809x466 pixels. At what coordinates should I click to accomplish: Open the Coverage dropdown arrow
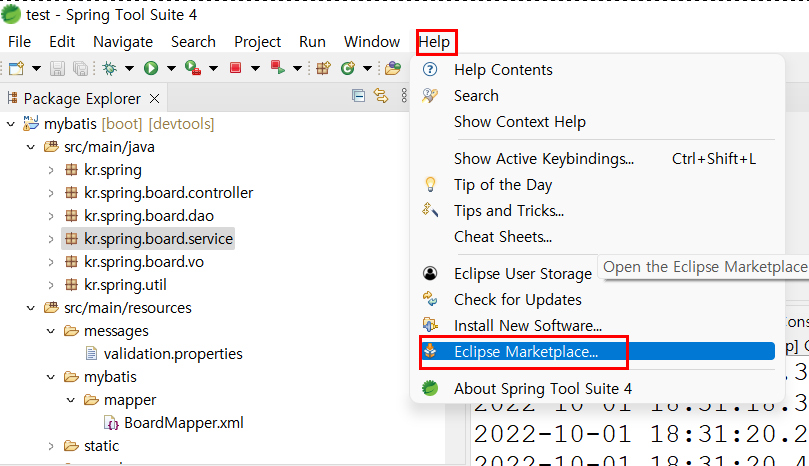click(213, 68)
